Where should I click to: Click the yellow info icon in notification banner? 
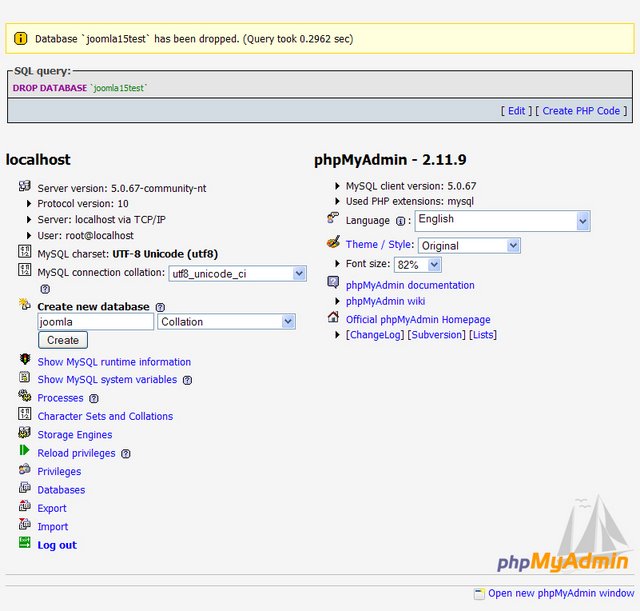tap(20, 38)
